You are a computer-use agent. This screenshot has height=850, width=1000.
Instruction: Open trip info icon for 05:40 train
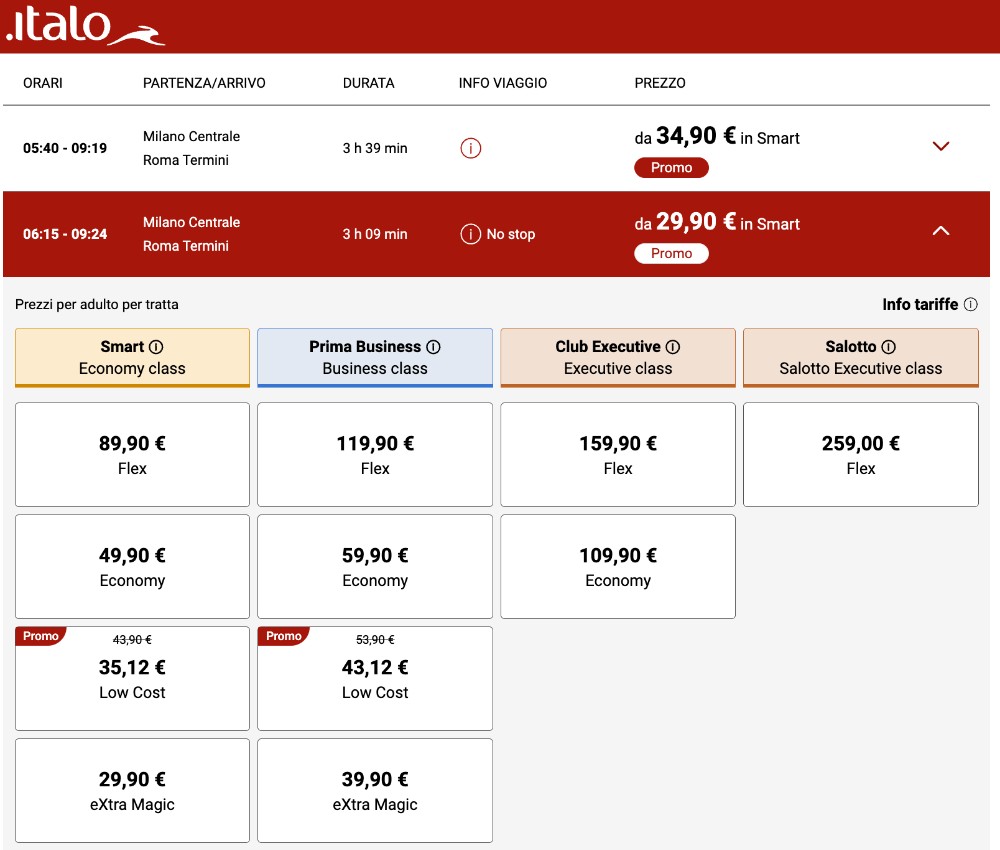[x=471, y=148]
